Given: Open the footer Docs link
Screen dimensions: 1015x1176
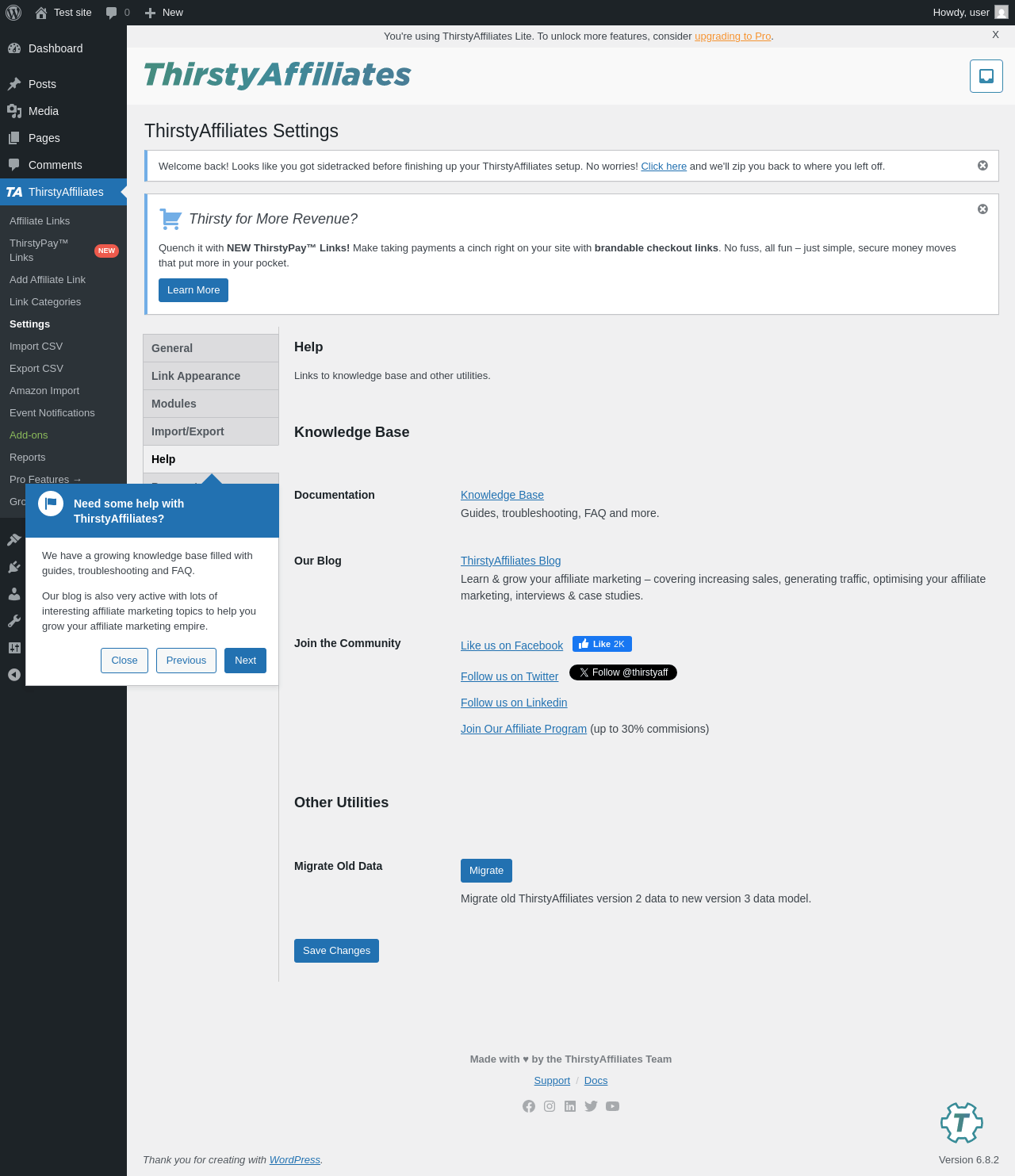Looking at the screenshot, I should pyautogui.click(x=596, y=1081).
